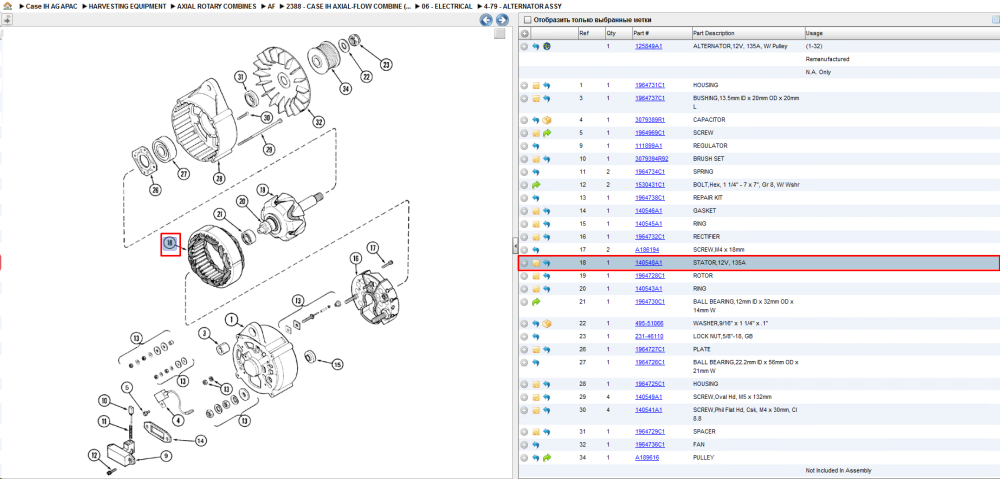Click the note icon in the PLATE row
The image size is (1000, 479).
536,350
